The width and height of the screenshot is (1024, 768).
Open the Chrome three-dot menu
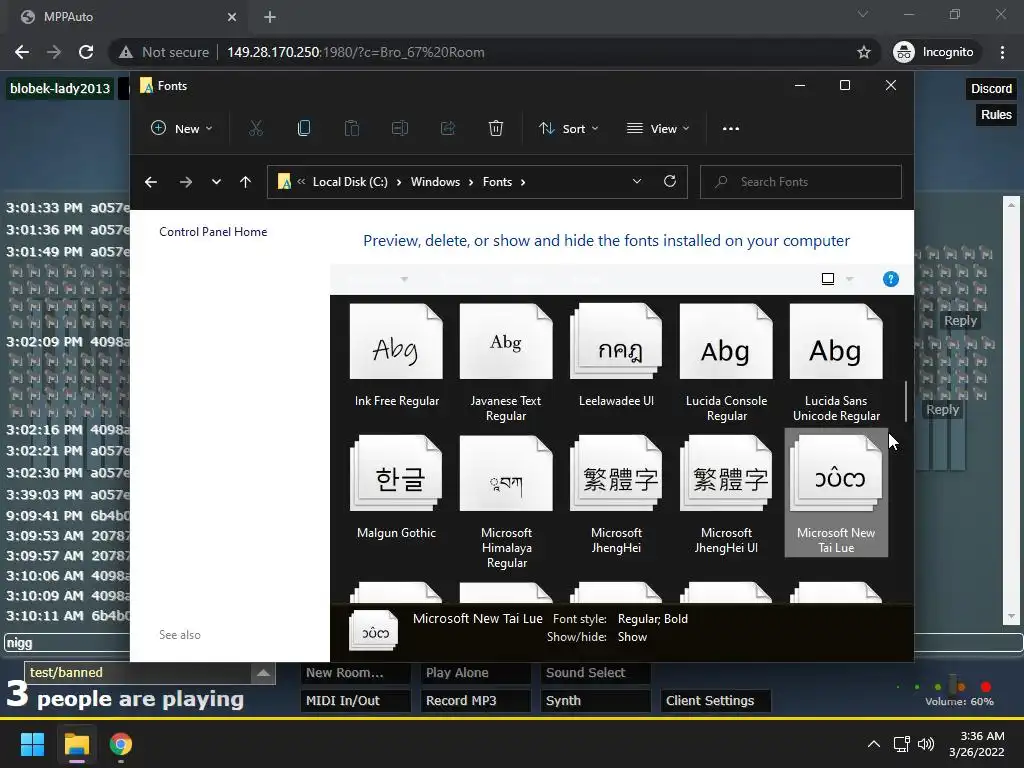point(1002,52)
